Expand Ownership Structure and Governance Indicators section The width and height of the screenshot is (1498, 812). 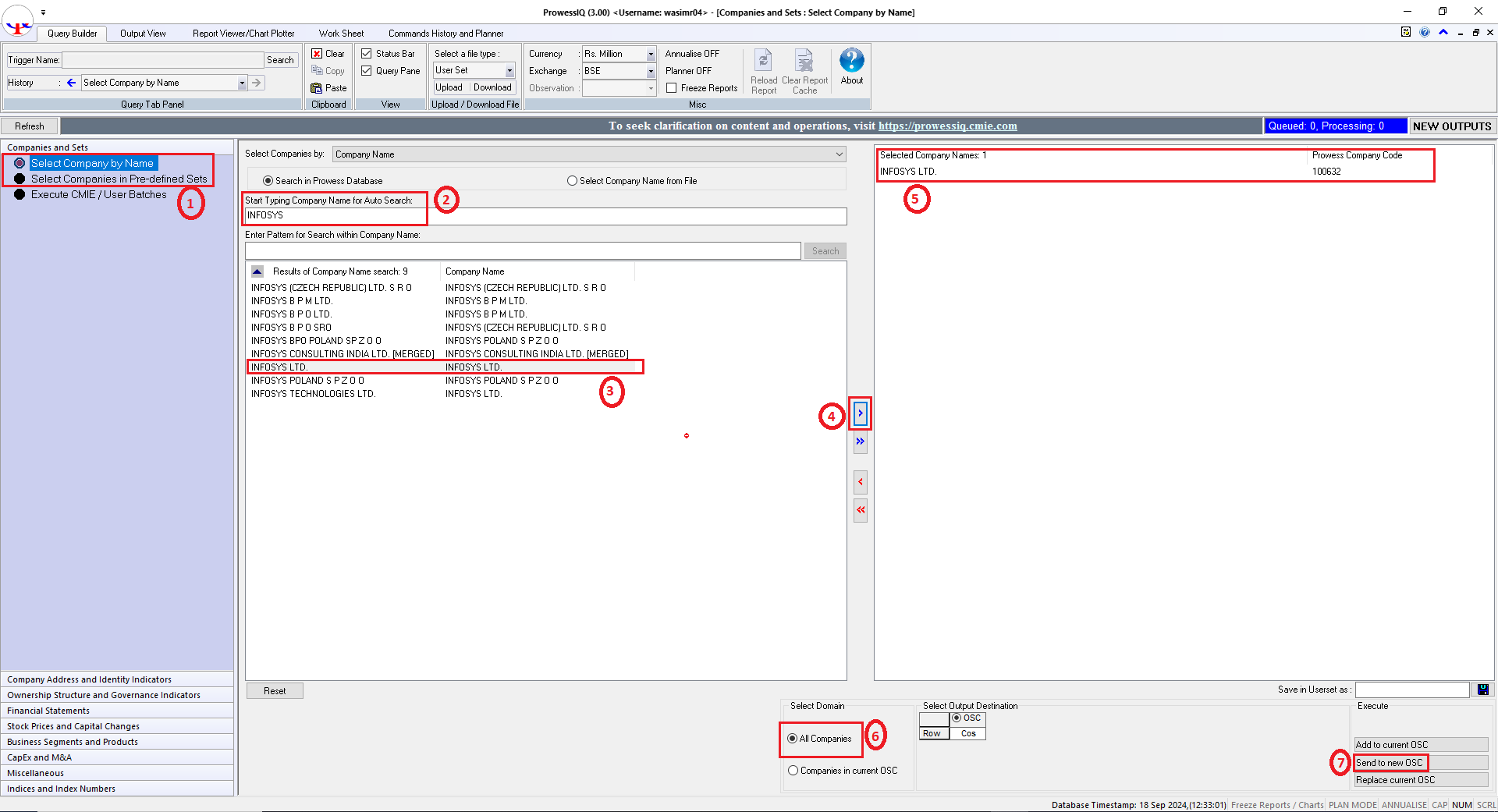[x=117, y=695]
